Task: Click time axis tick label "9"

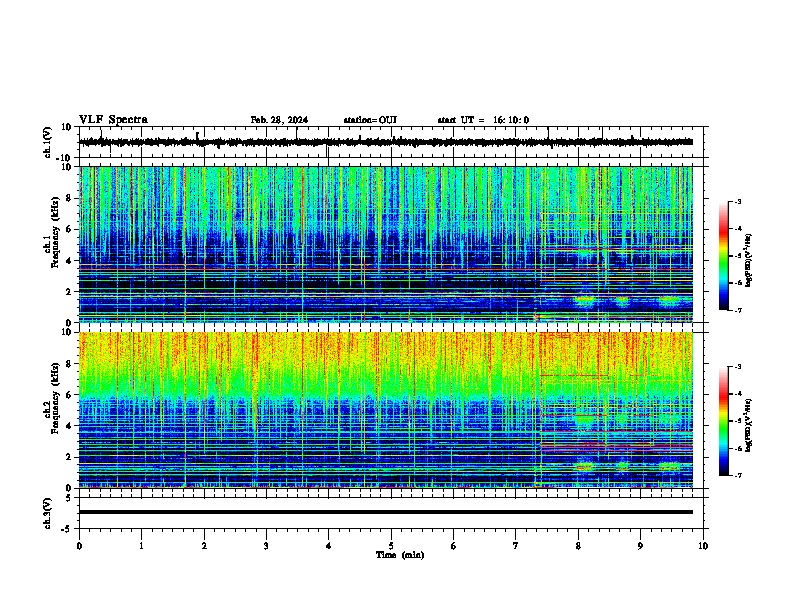Action: pyautogui.click(x=640, y=546)
